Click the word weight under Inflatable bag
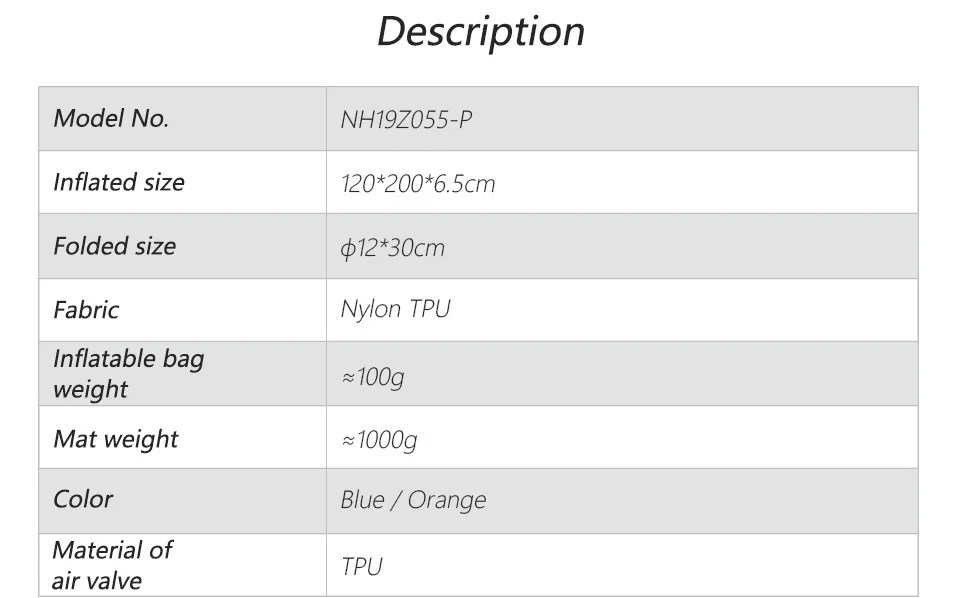The width and height of the screenshot is (958, 598). point(90,389)
